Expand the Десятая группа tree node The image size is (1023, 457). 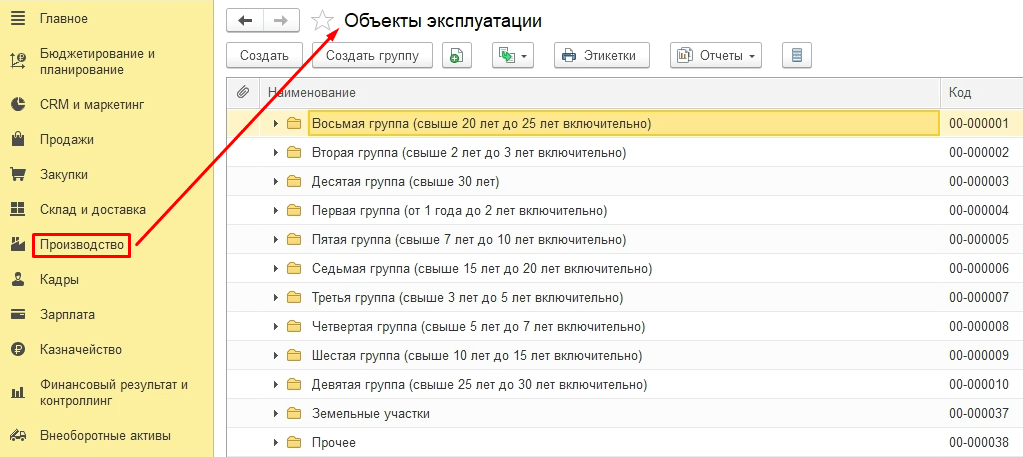coord(276,181)
